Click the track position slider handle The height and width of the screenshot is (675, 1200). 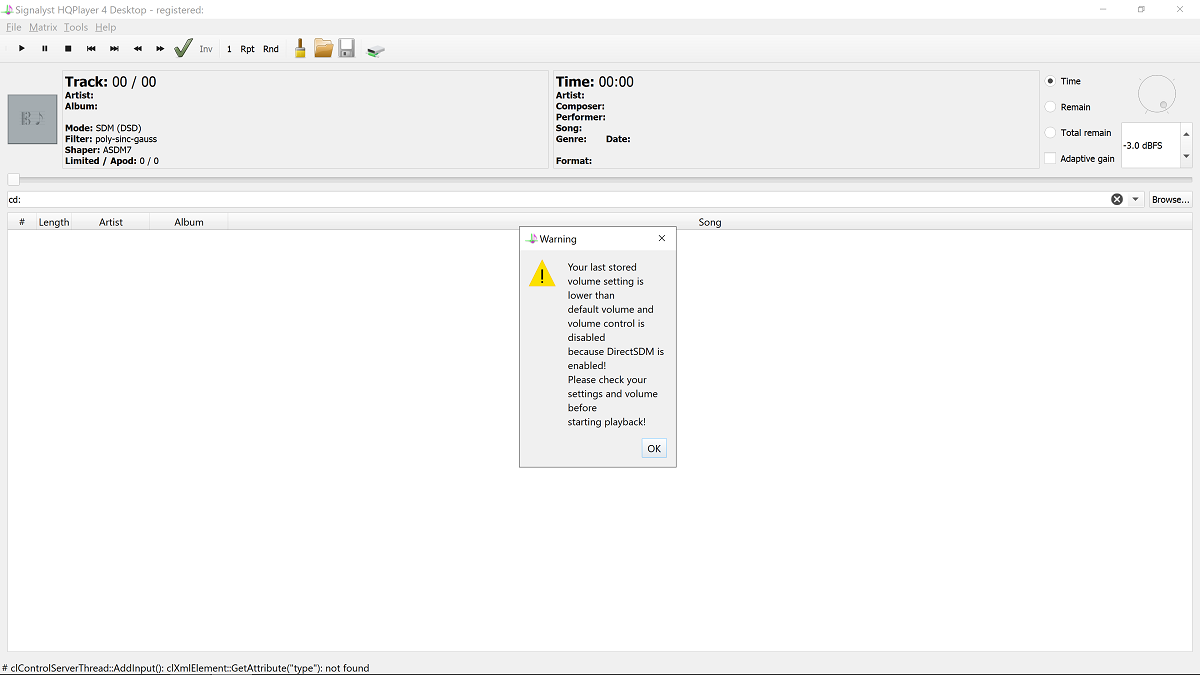coord(13,179)
